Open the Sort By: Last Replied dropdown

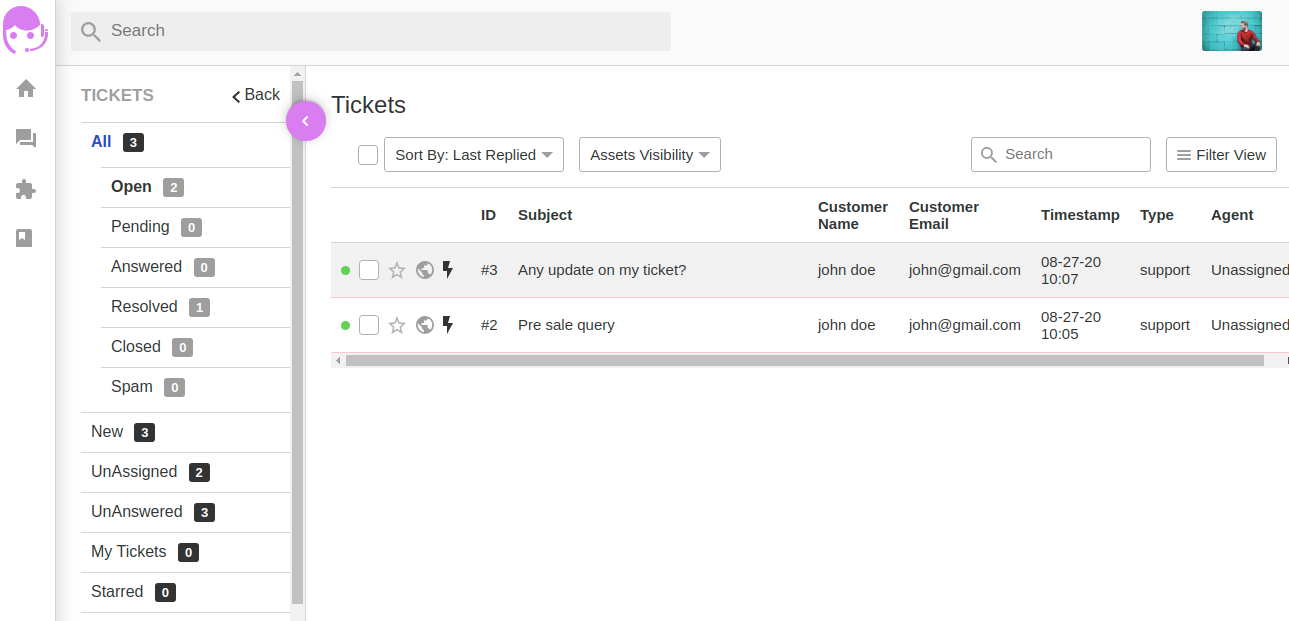[473, 154]
